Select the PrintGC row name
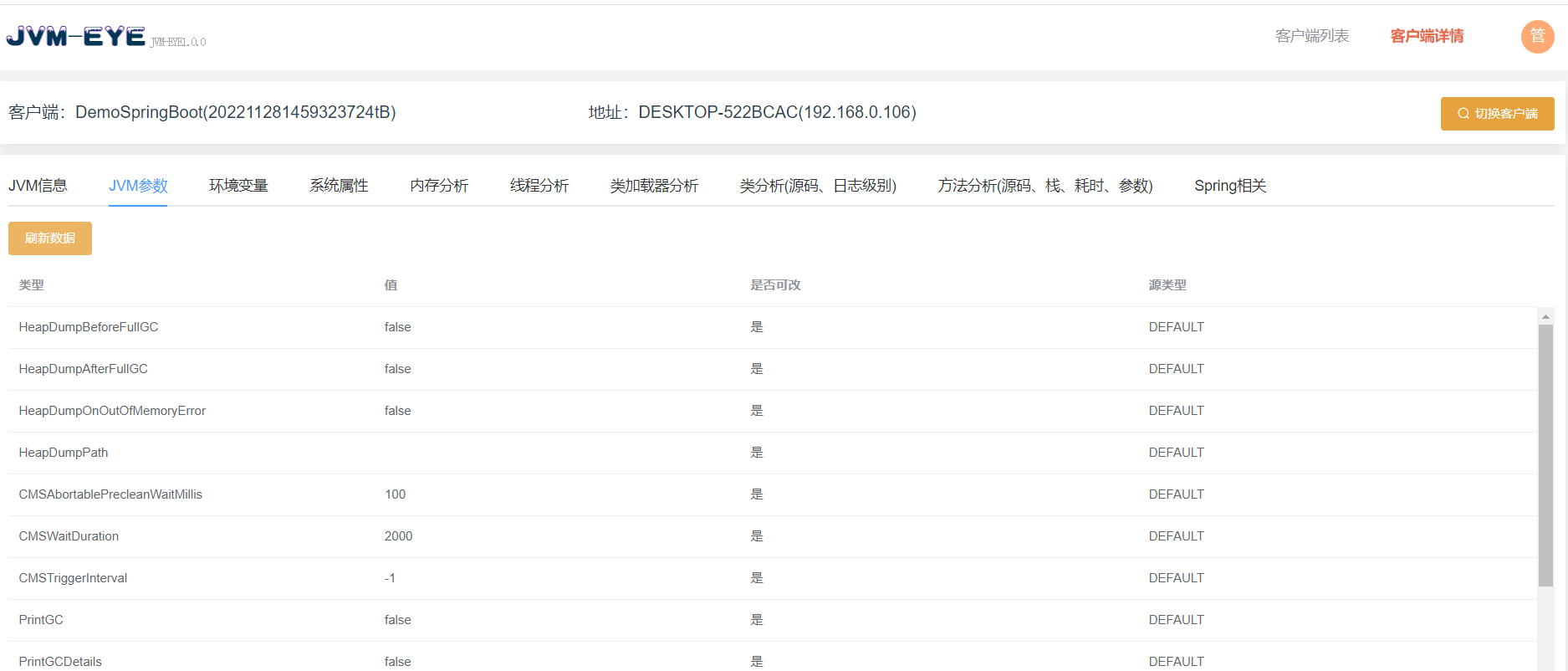This screenshot has height=671, width=1568. [41, 620]
